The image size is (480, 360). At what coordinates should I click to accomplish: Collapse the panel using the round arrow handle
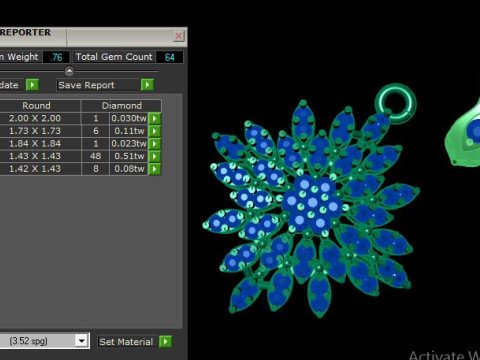click(x=69, y=71)
